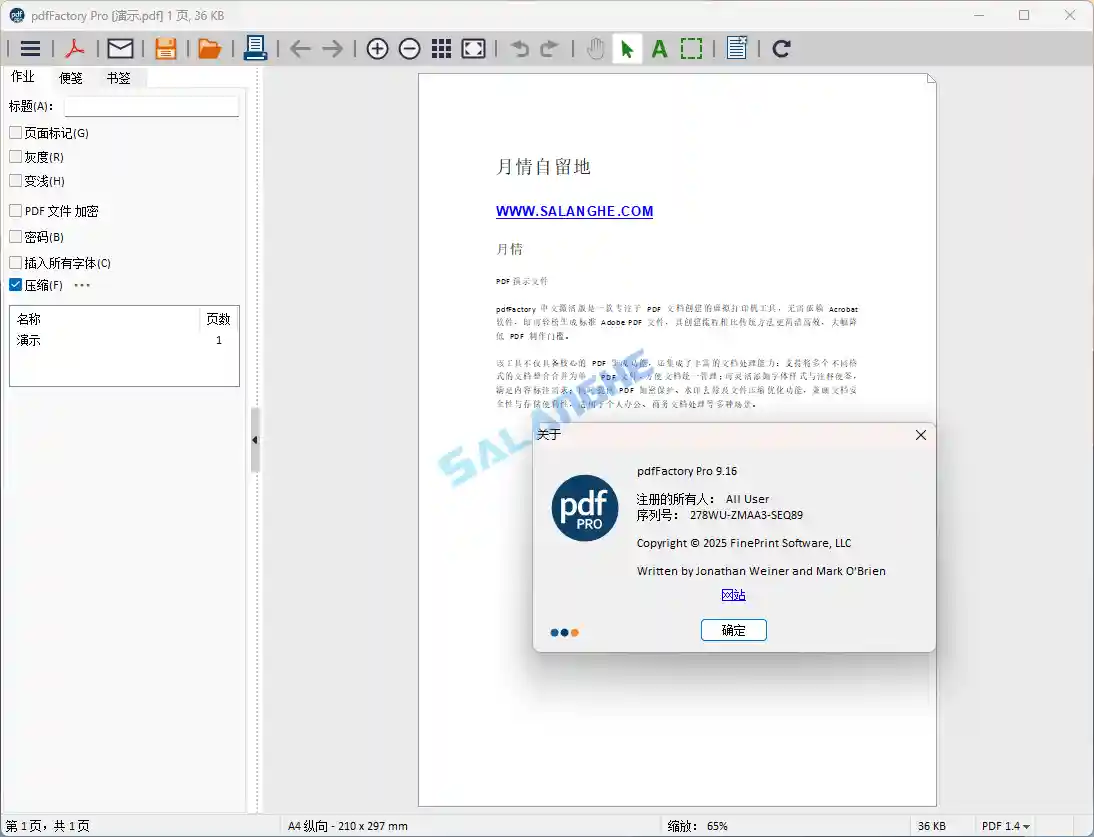The width and height of the screenshot is (1094, 837).
Task: Uncheck the 压缩 compression option
Action: (x=13, y=284)
